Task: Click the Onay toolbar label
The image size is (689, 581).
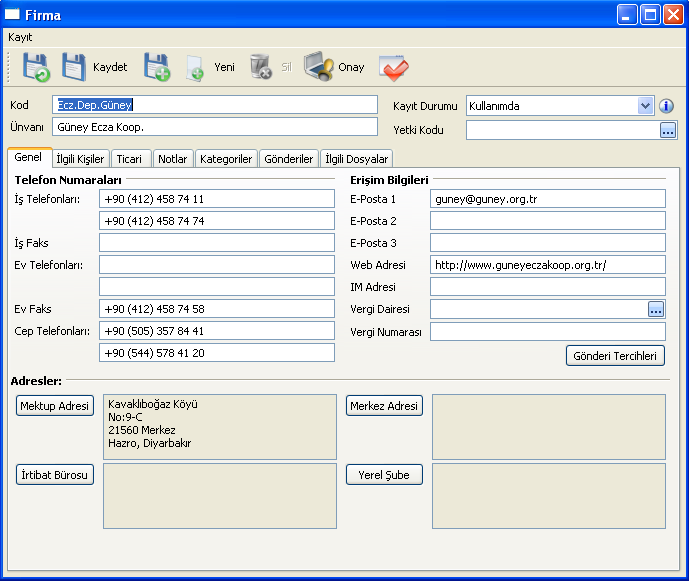Action: click(x=352, y=67)
